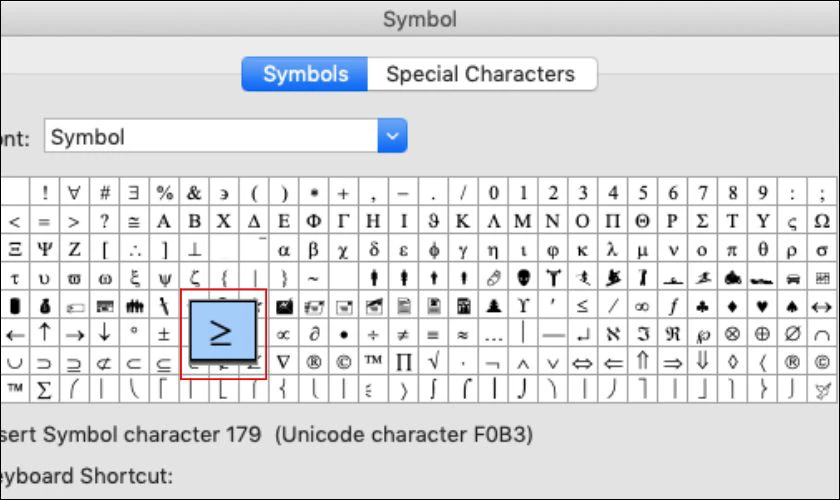Switch to the Special Characters tab
This screenshot has width=840, height=500.
point(482,74)
